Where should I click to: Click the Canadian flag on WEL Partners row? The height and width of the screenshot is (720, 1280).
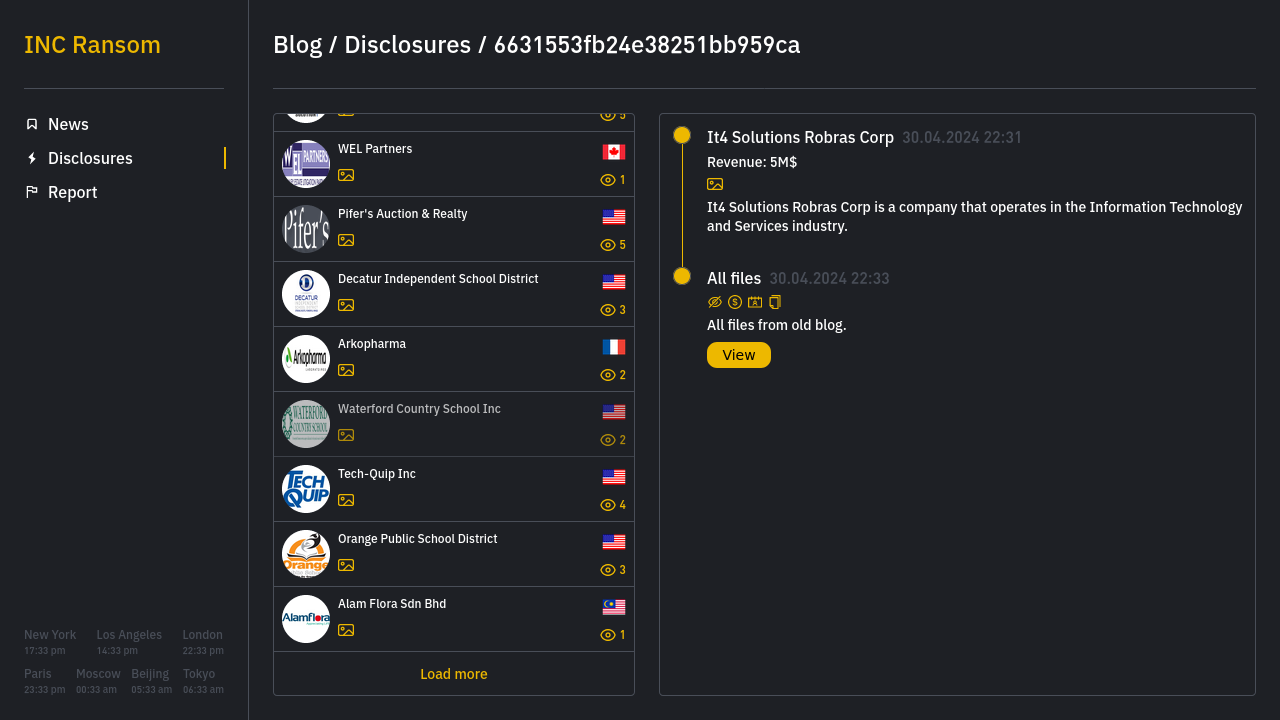(614, 152)
